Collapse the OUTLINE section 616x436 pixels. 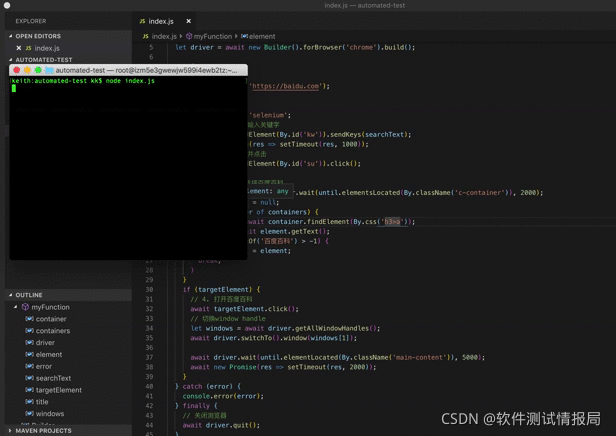point(11,295)
